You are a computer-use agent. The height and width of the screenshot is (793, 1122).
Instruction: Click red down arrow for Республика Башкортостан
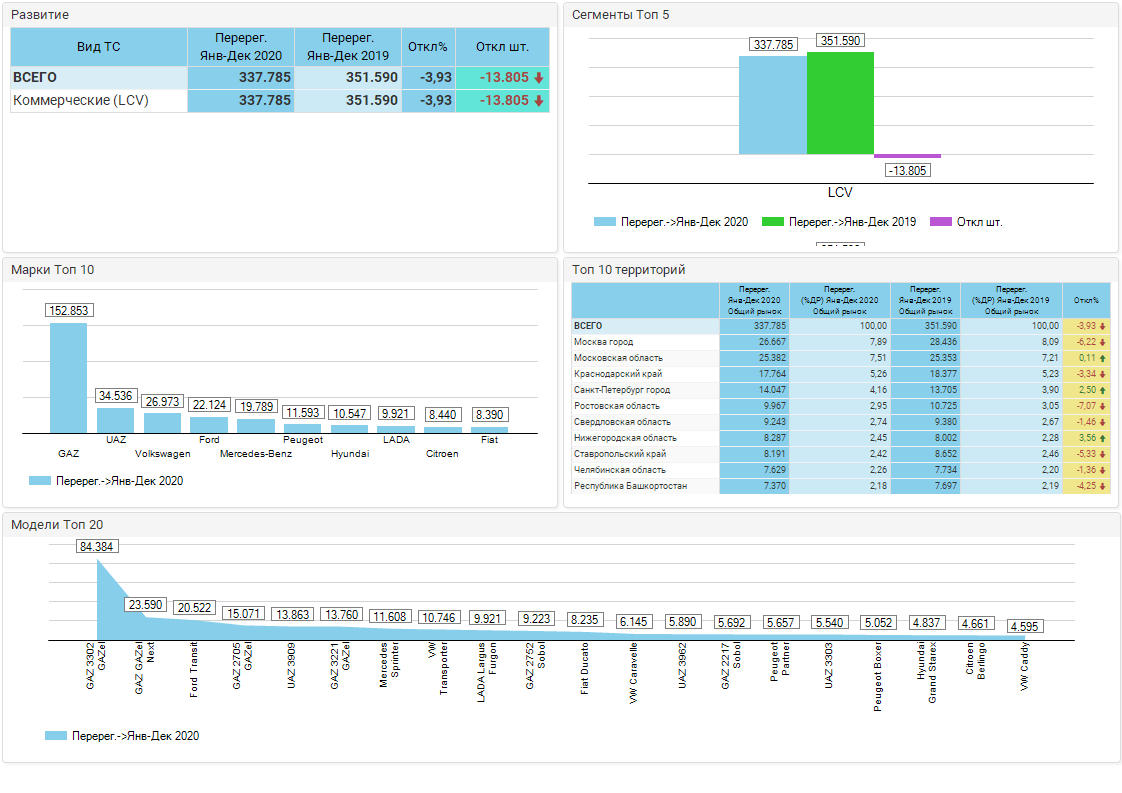point(1103,486)
